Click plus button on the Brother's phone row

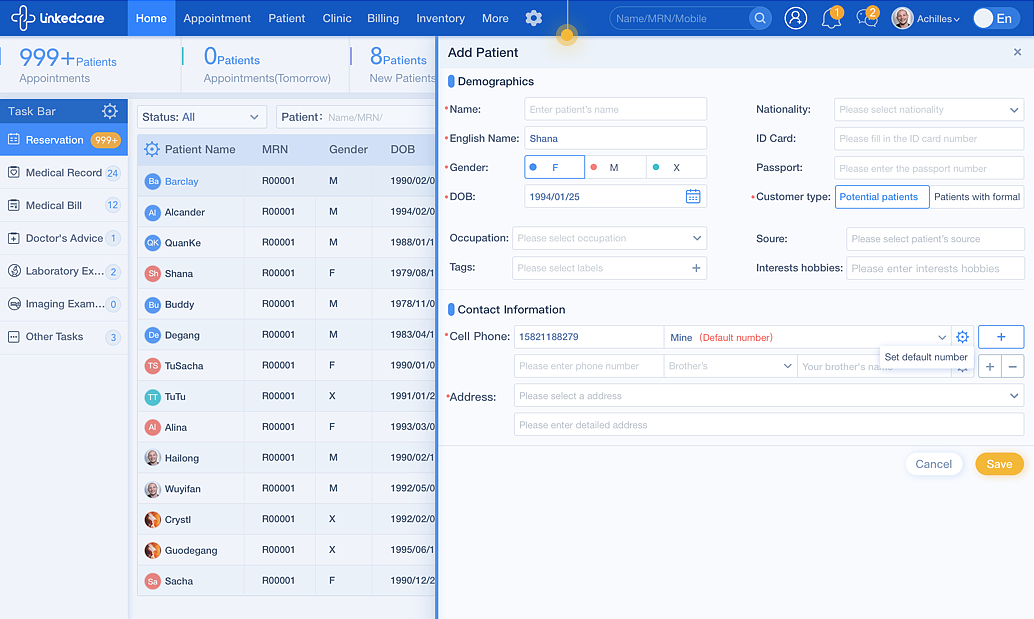(x=989, y=366)
